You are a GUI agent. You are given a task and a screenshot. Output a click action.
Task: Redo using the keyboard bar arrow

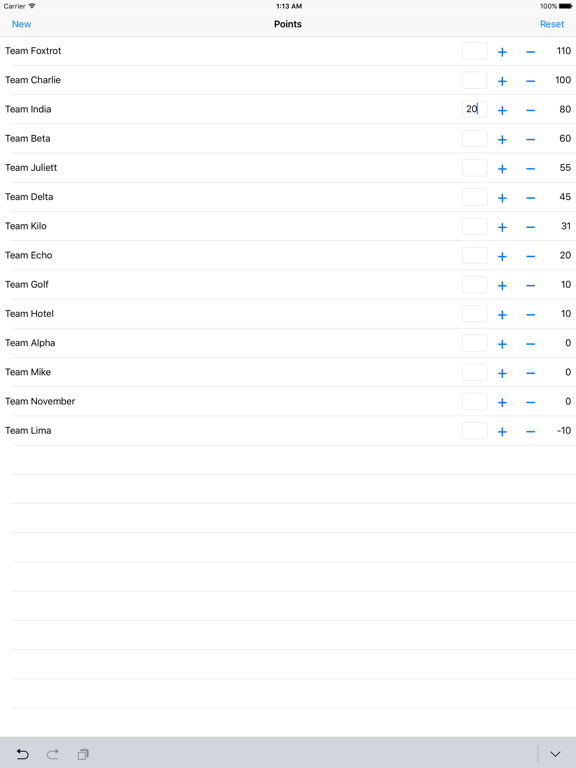(53, 754)
